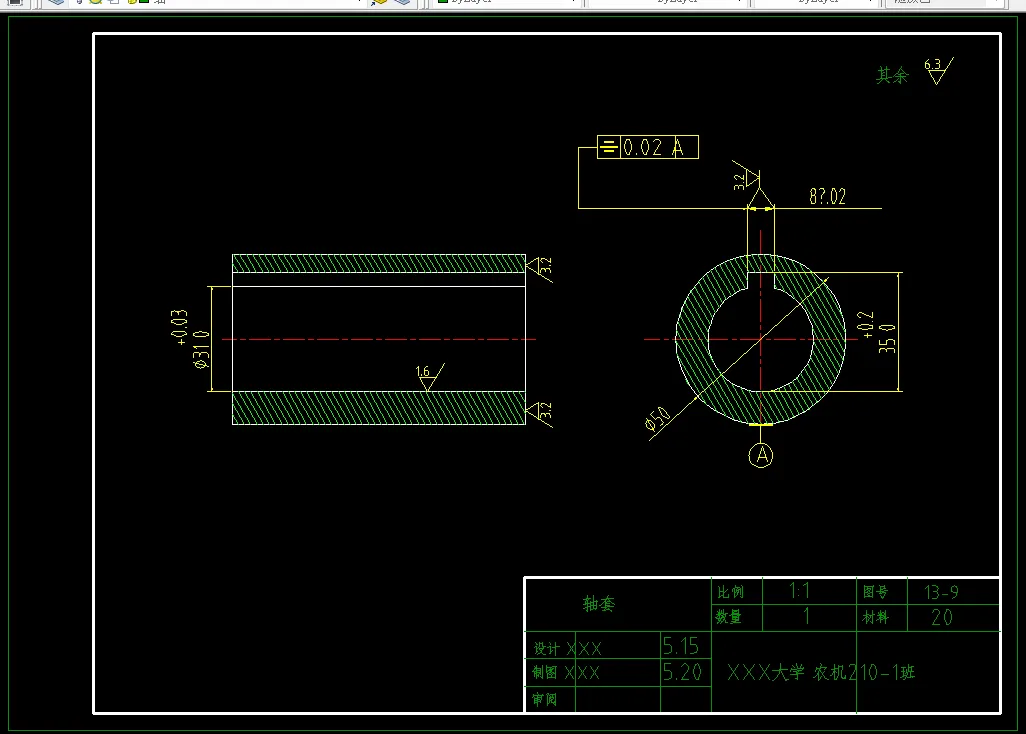
Task: Select the "ø31 0" bore diameter dimension
Action: [202, 349]
